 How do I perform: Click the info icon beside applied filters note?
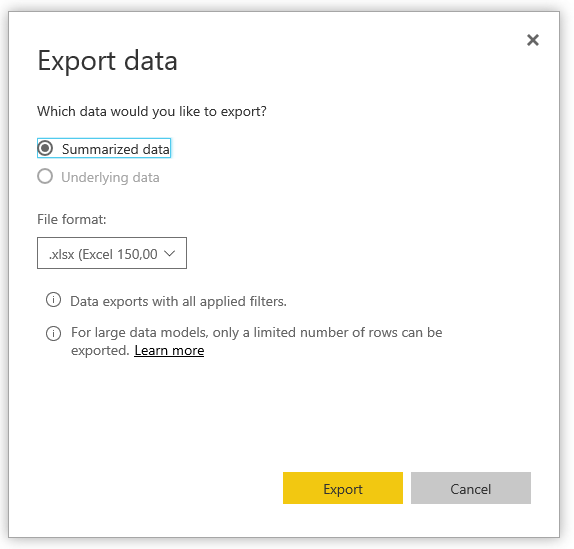coord(53,300)
